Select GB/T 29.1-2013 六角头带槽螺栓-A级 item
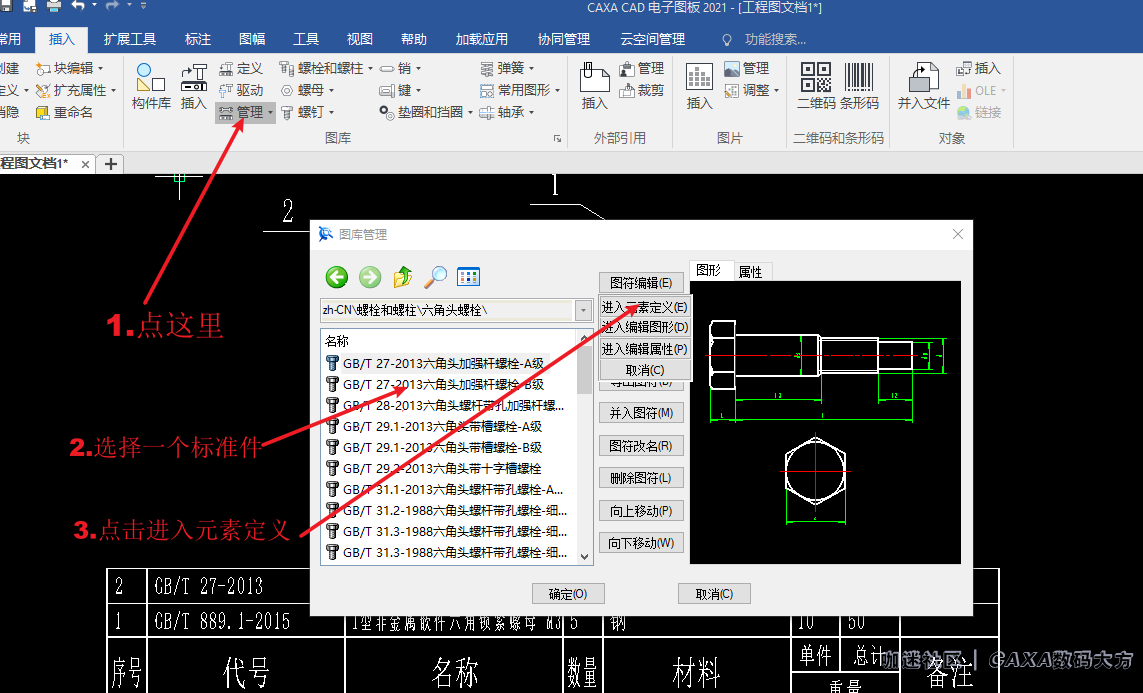This screenshot has height=693, width=1143. (442, 426)
